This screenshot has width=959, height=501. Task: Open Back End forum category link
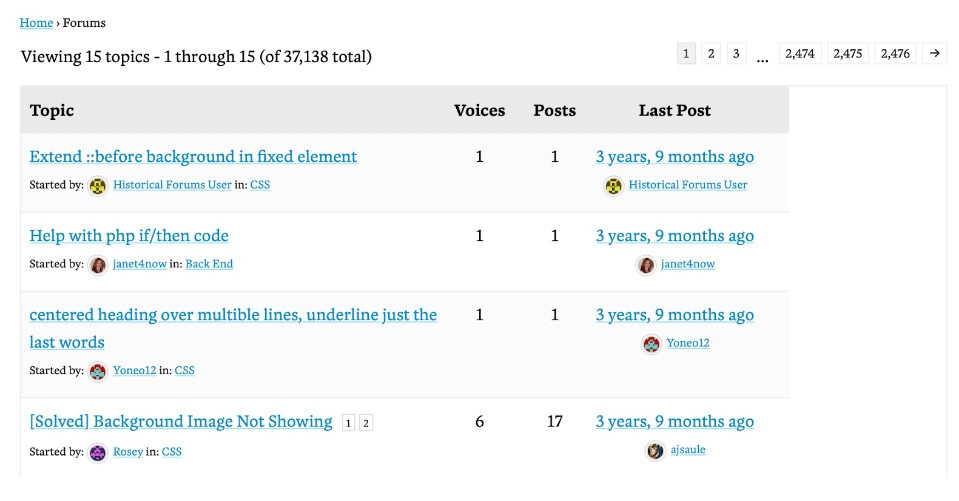coord(209,265)
